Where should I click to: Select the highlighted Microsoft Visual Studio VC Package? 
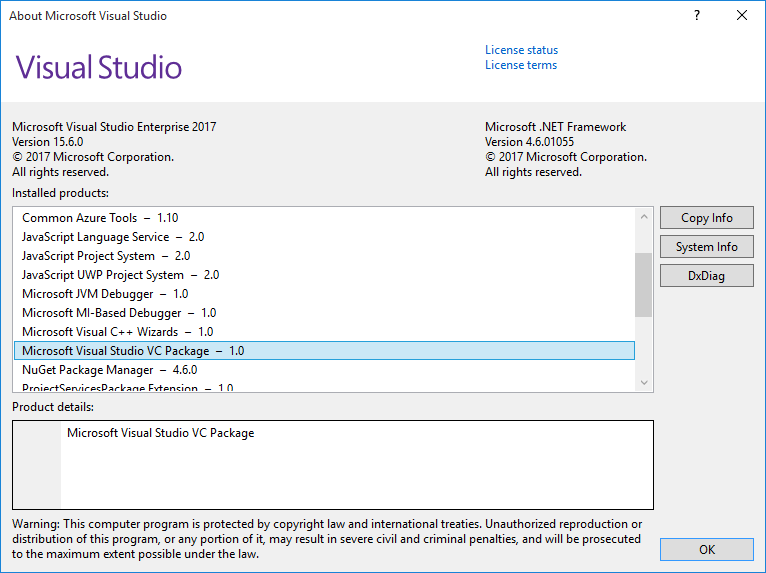pyautogui.click(x=324, y=351)
